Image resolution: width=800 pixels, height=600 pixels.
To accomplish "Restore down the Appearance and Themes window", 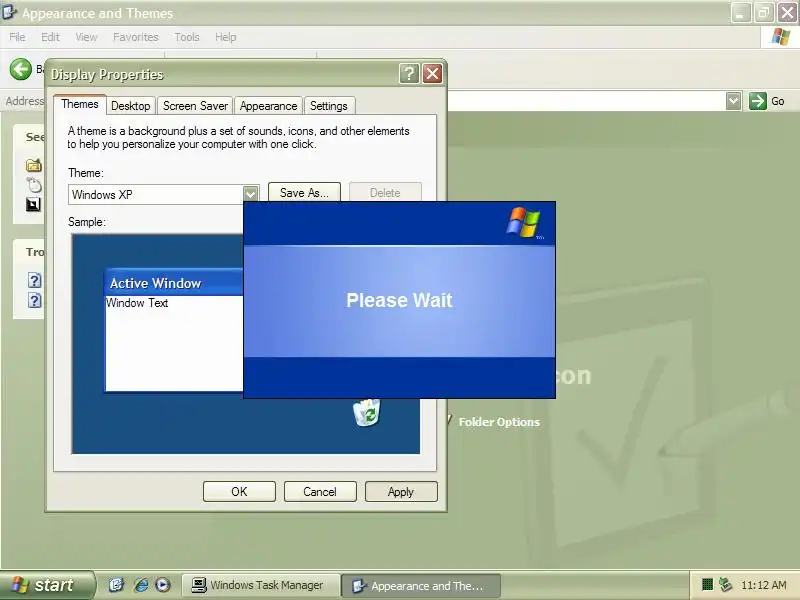I will coord(763,13).
